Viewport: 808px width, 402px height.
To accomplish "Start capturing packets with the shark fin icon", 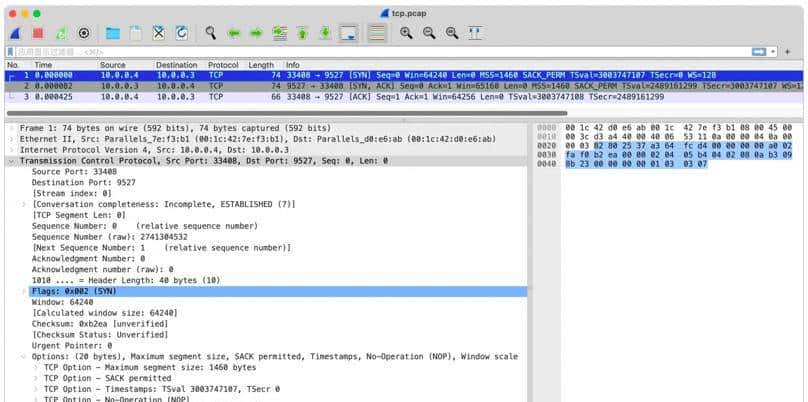I will pyautogui.click(x=15, y=33).
